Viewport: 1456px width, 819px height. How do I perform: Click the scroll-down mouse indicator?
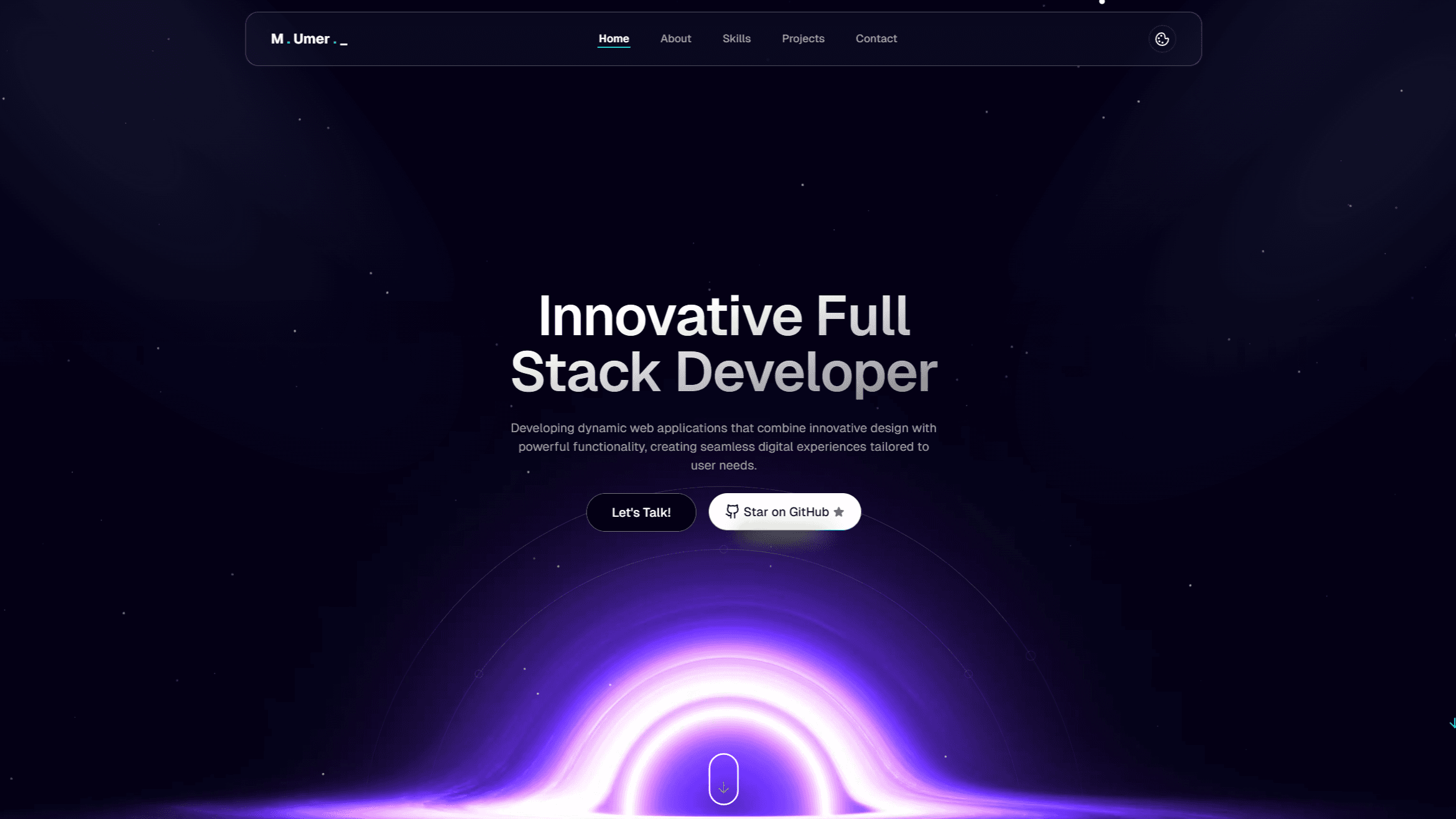(723, 779)
